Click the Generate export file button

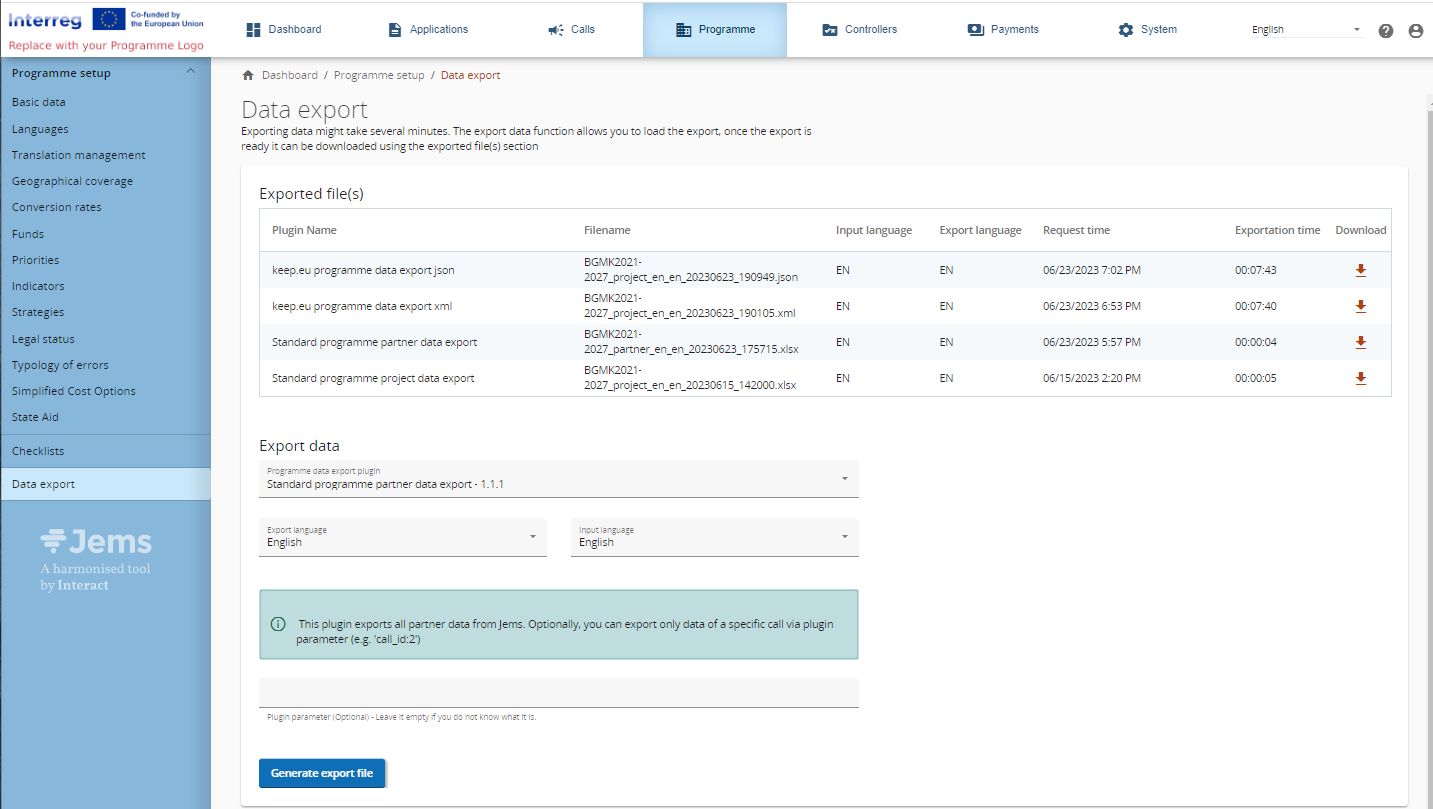[x=322, y=773]
